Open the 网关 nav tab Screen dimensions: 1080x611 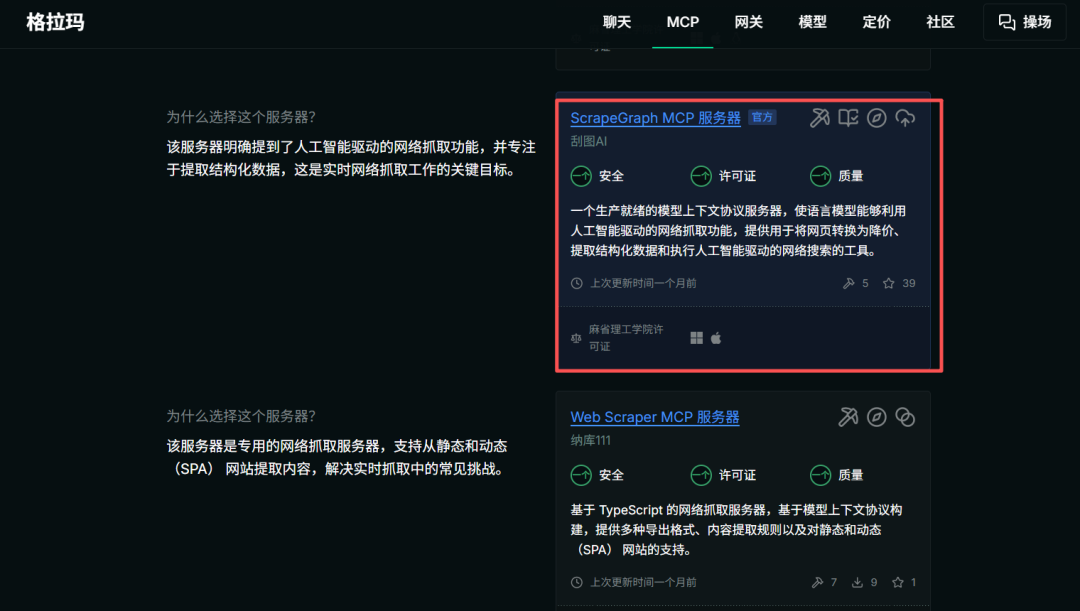coord(748,22)
